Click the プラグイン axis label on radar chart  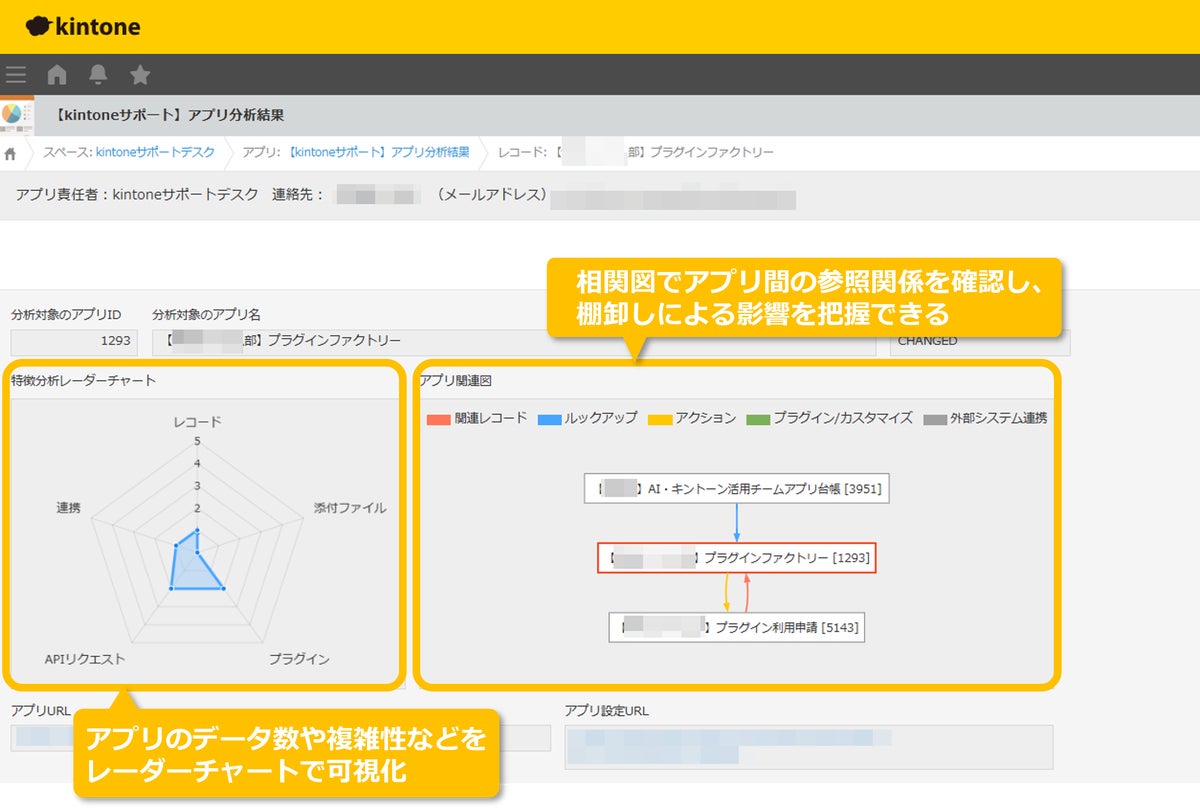click(x=298, y=659)
